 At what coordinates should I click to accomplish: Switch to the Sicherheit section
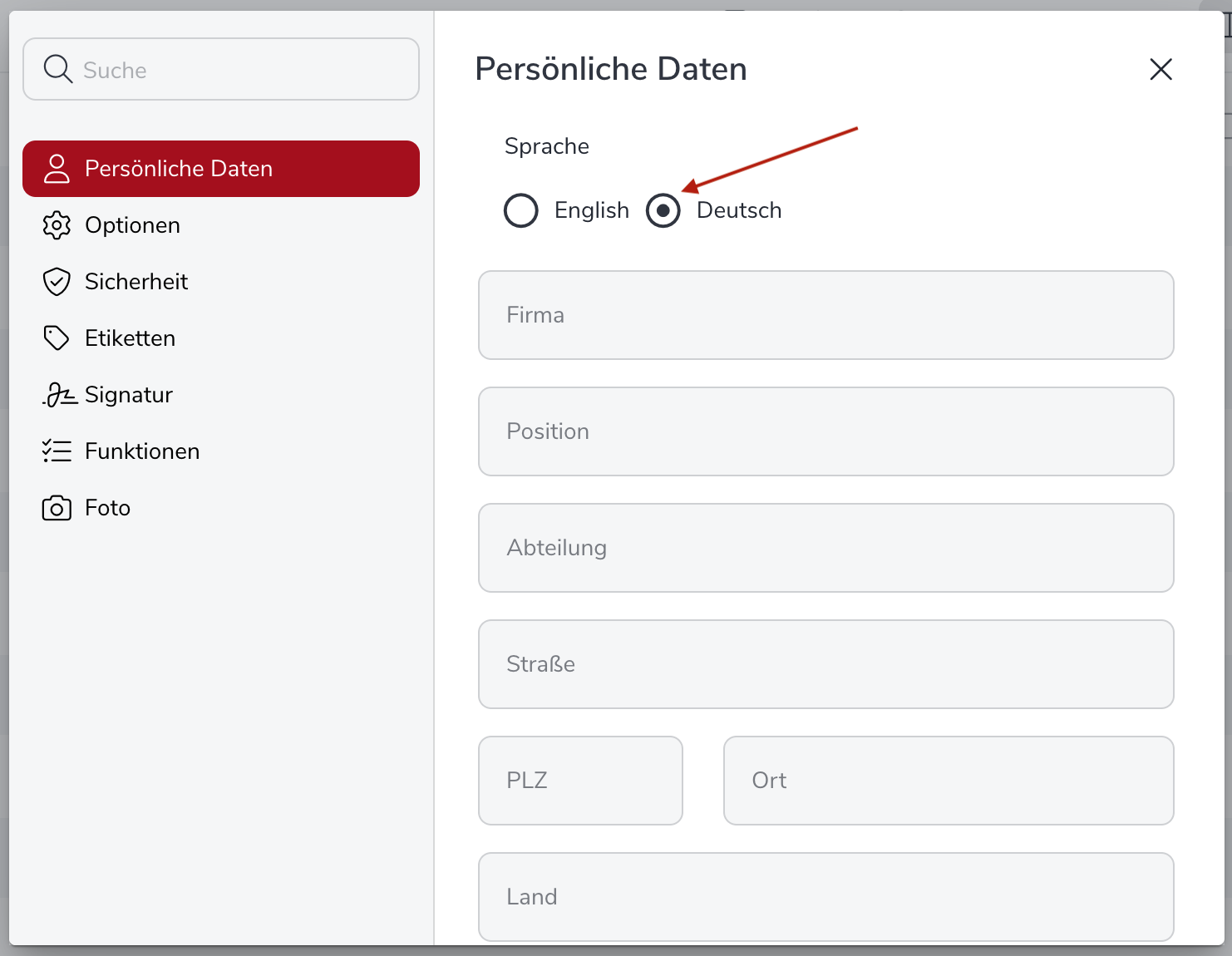pos(136,282)
